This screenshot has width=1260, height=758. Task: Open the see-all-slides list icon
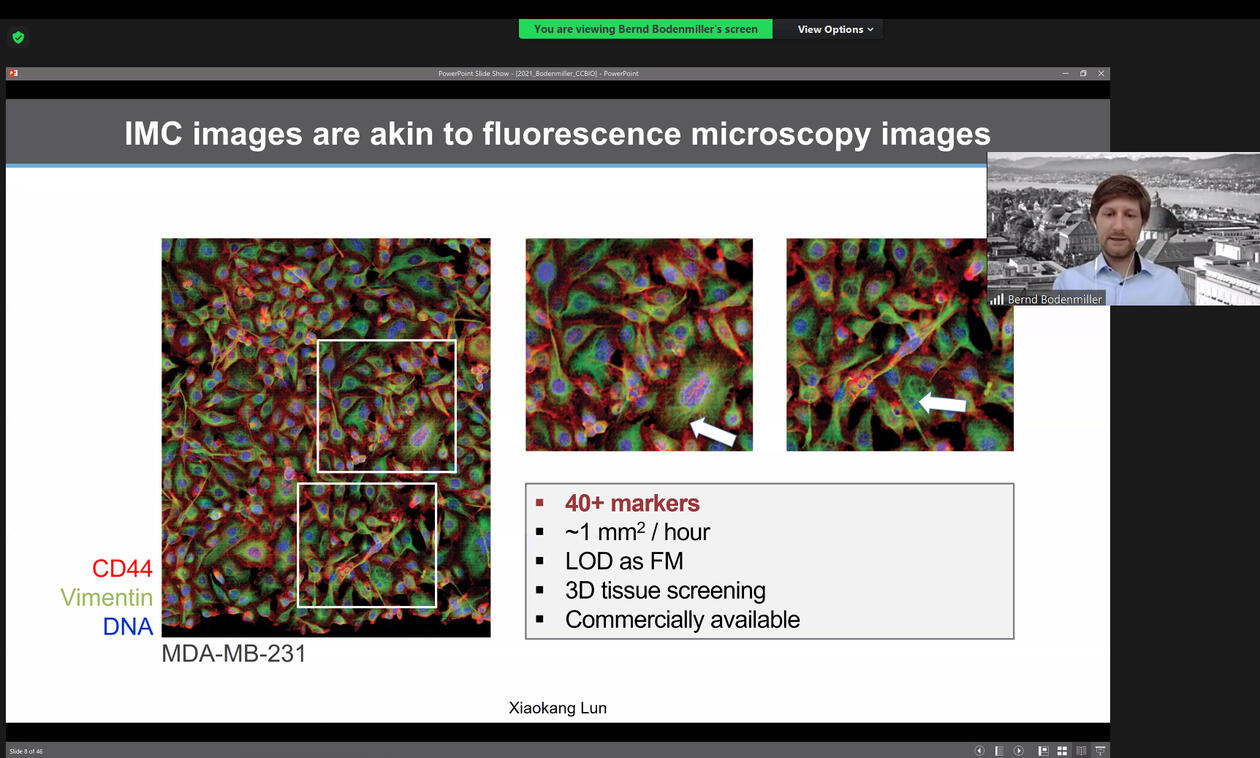click(999, 751)
